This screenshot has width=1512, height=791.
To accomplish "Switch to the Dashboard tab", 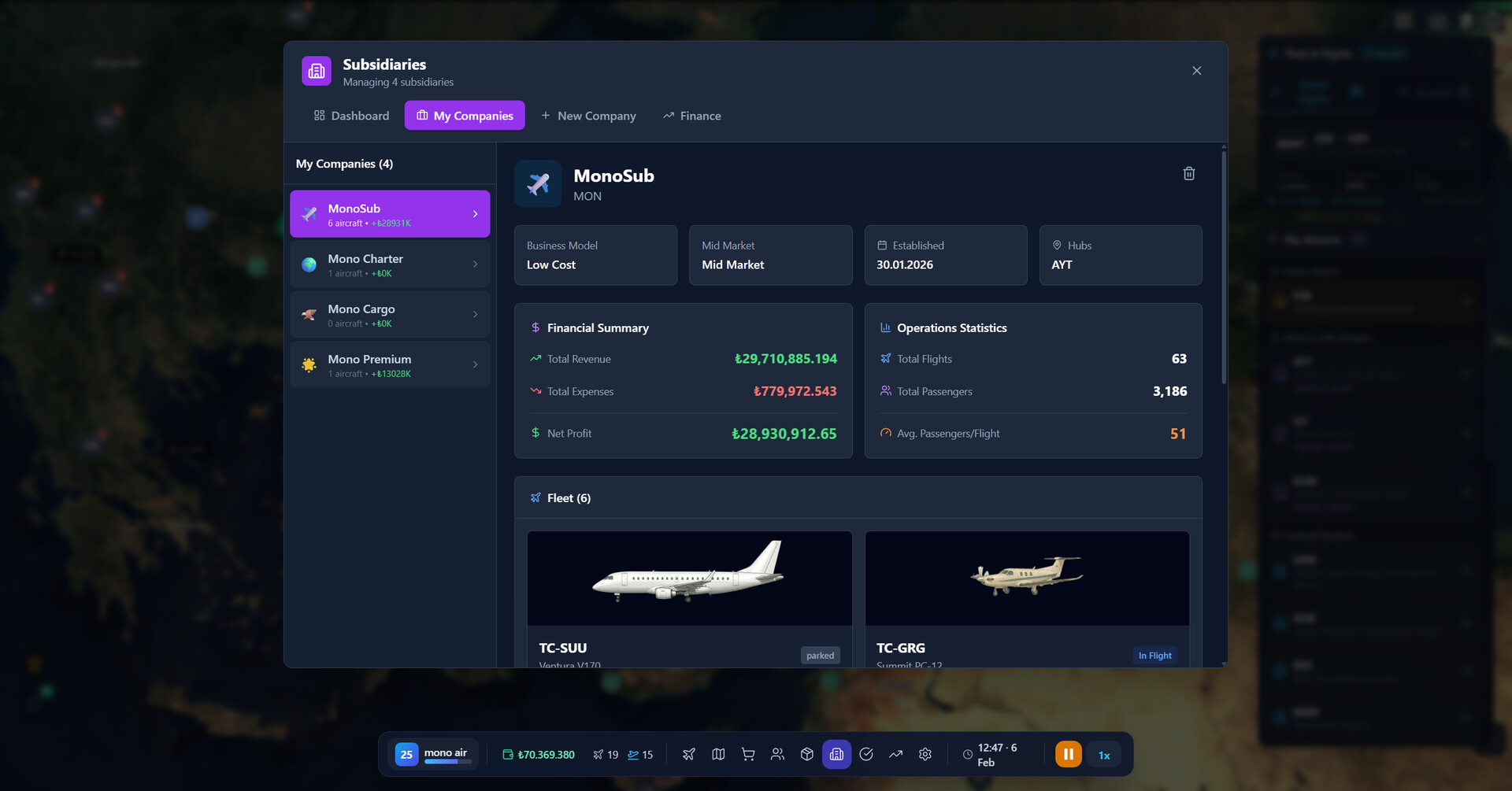I will [350, 115].
